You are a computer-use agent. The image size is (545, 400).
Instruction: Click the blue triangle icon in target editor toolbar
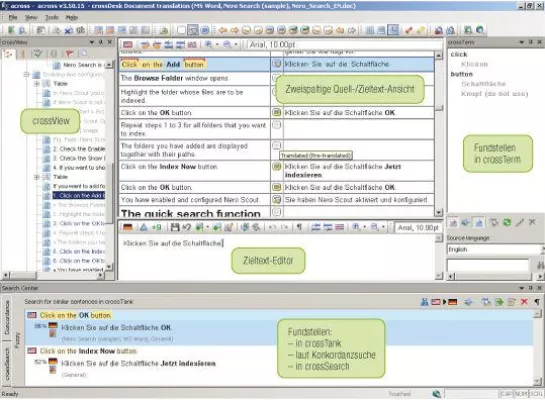(144, 227)
